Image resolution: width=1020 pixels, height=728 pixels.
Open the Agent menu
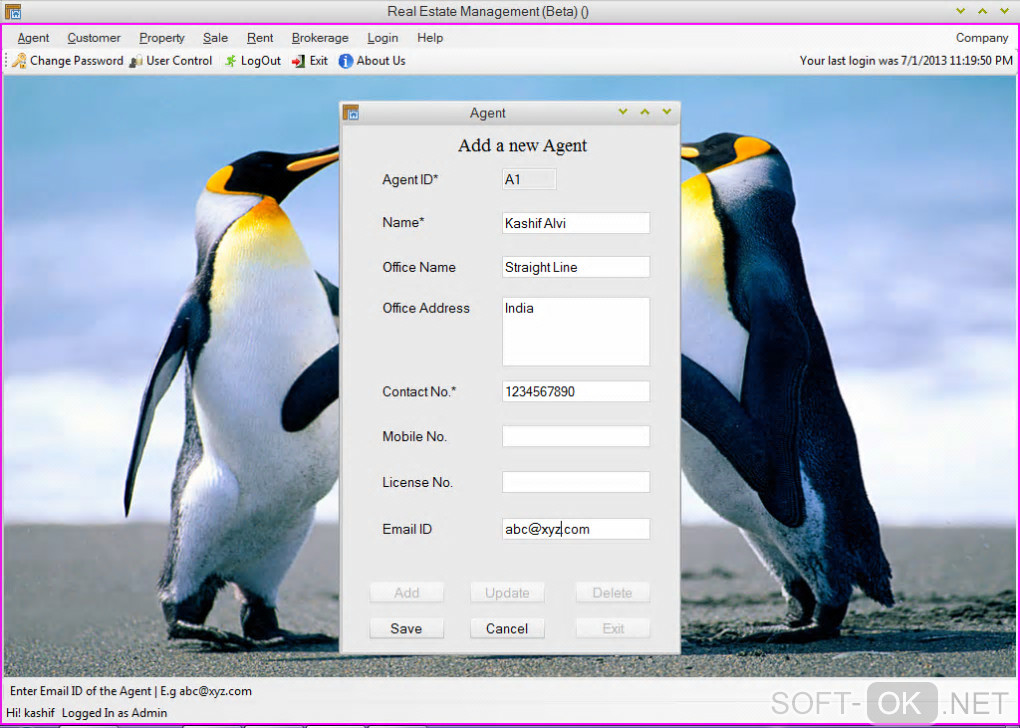(x=33, y=38)
